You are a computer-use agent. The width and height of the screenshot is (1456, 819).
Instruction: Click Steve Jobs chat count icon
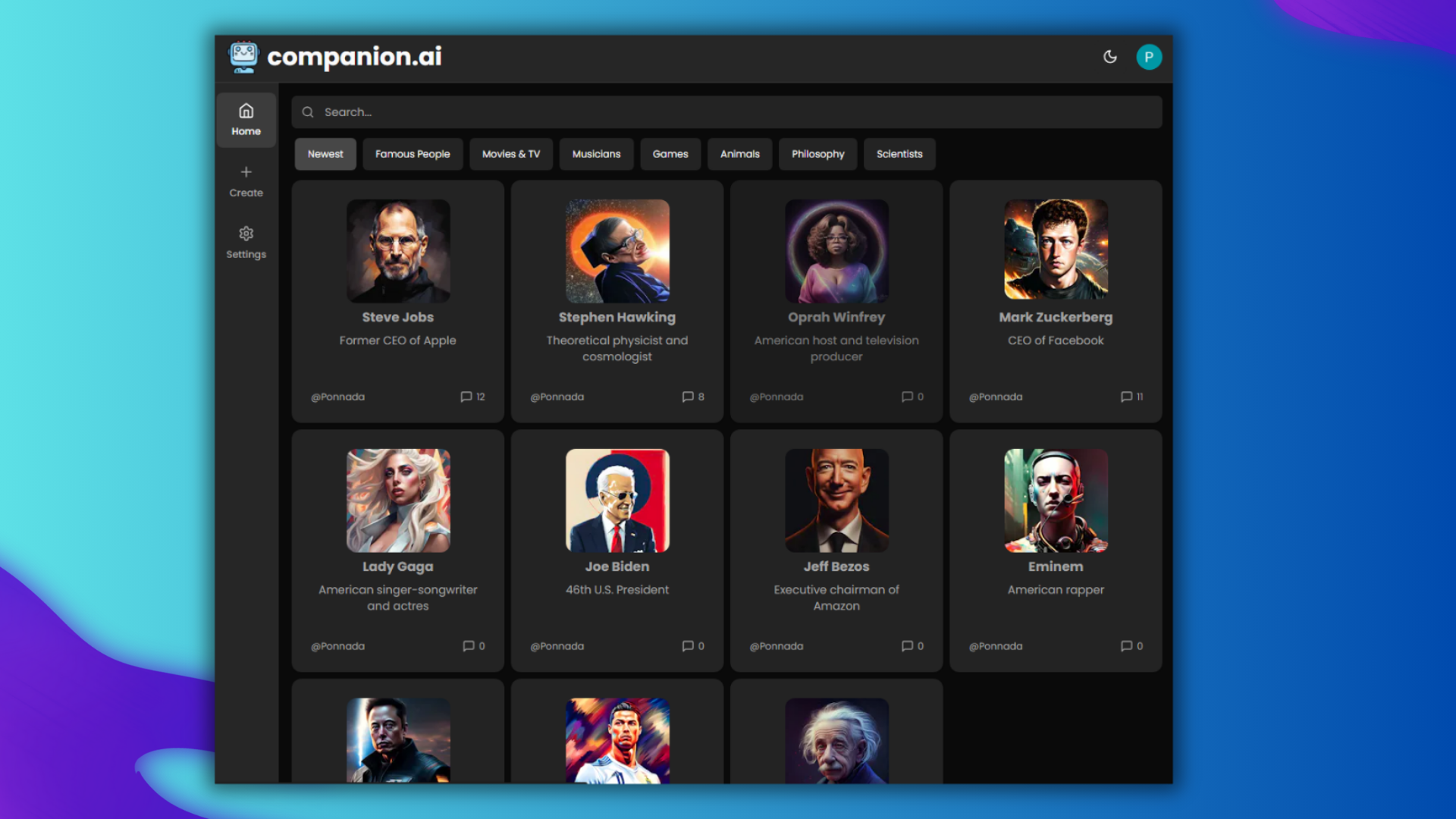[466, 397]
